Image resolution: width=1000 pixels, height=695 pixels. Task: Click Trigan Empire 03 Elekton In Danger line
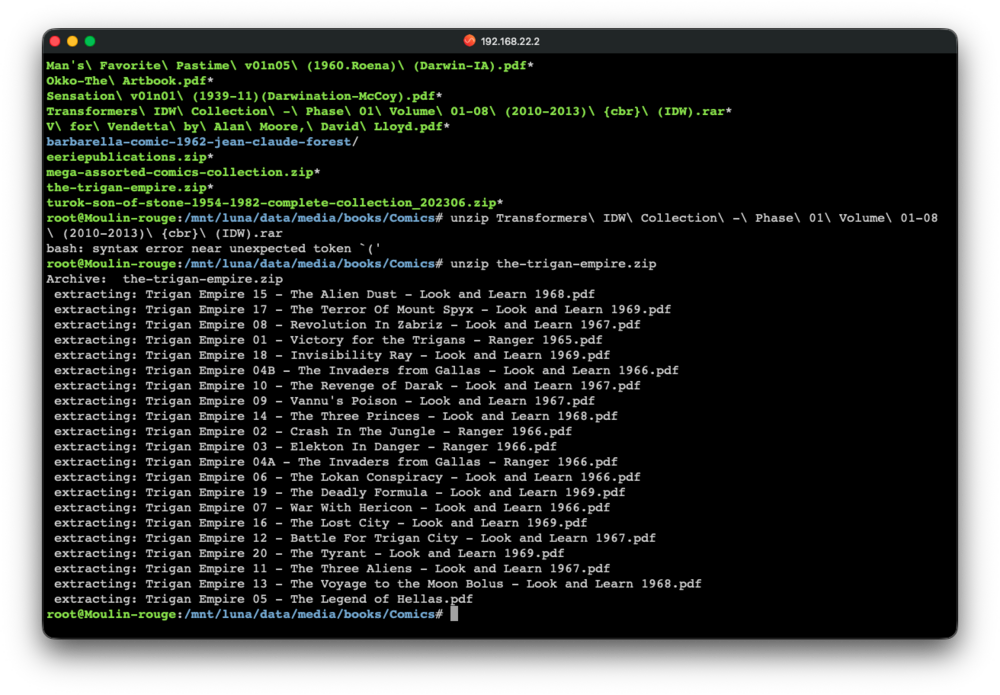(305, 447)
